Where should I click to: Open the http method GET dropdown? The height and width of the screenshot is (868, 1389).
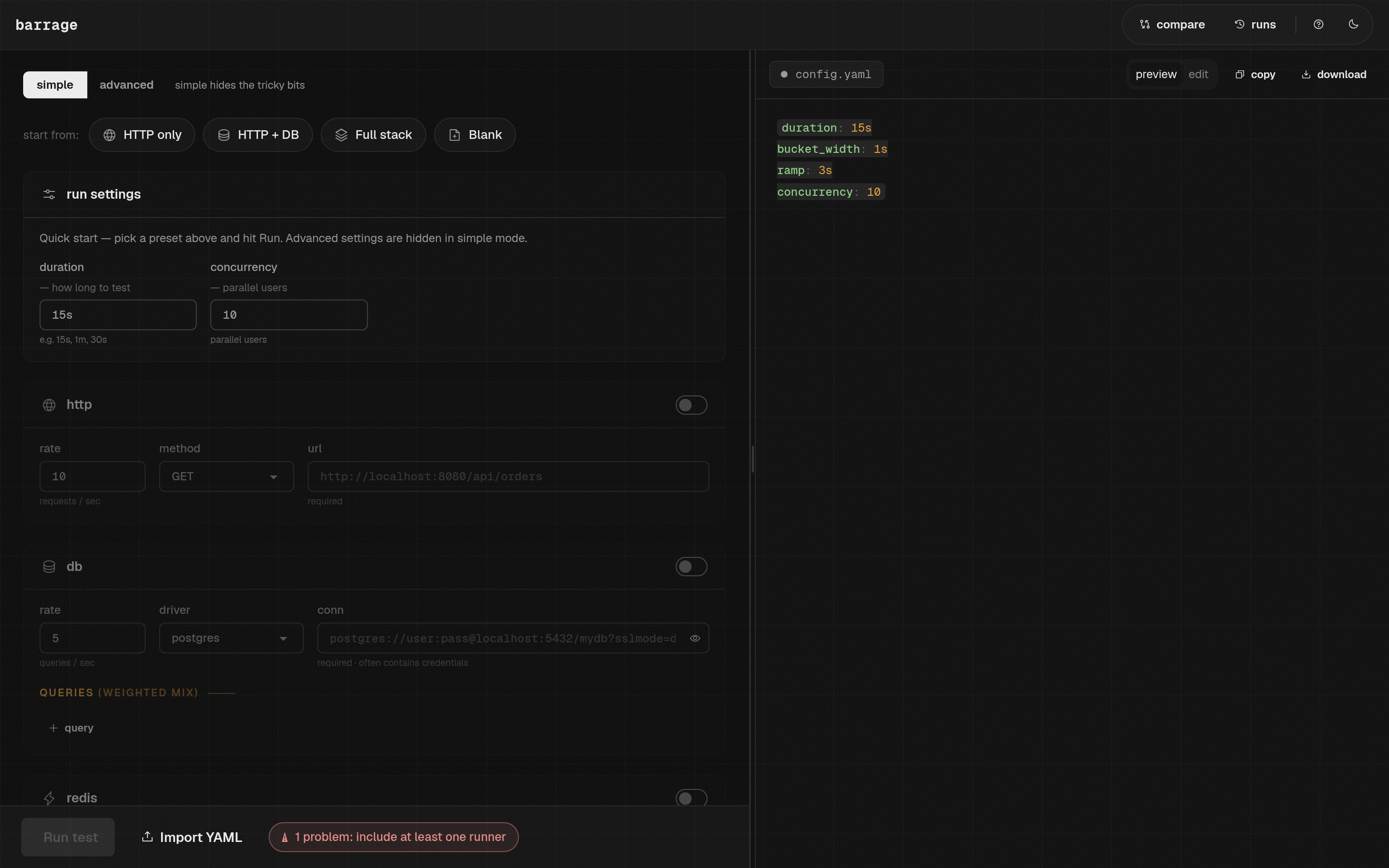click(226, 476)
